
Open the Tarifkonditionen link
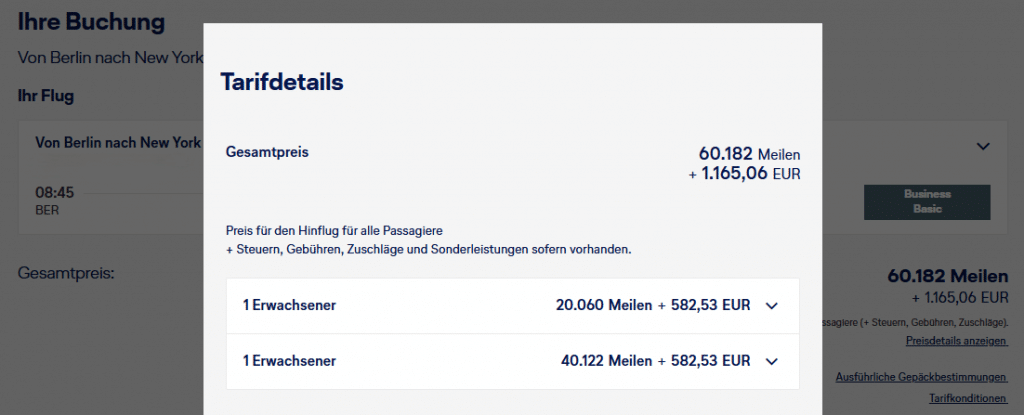tap(968, 398)
